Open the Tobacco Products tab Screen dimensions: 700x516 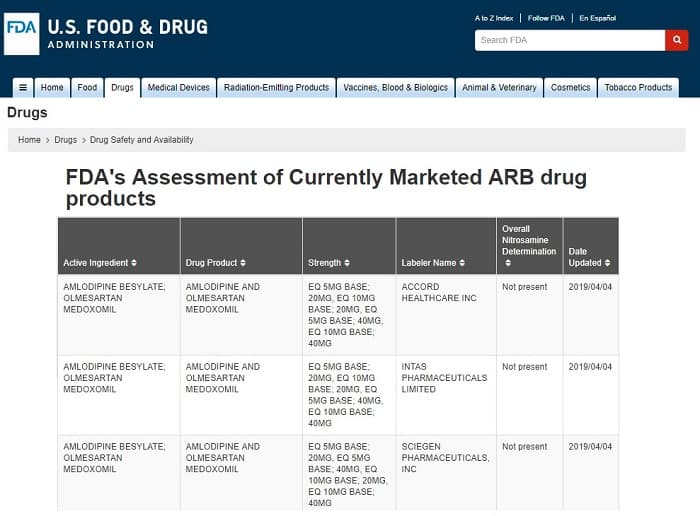click(638, 87)
